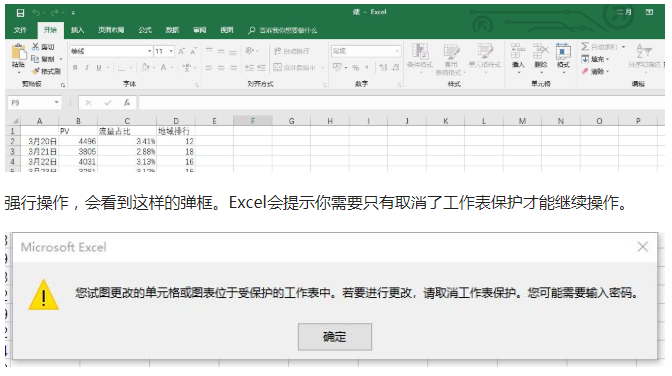Open the Name Box dropdown arrow

tap(56, 102)
